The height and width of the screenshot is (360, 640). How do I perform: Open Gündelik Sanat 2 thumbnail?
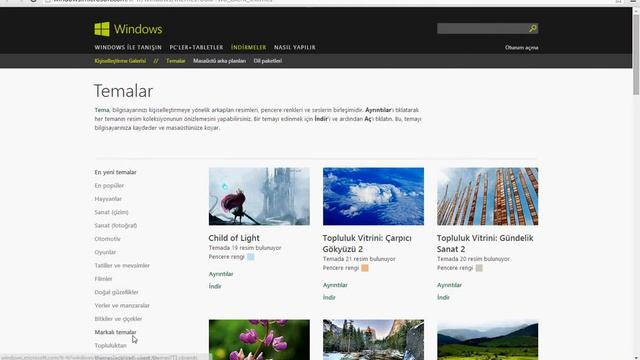coord(487,196)
